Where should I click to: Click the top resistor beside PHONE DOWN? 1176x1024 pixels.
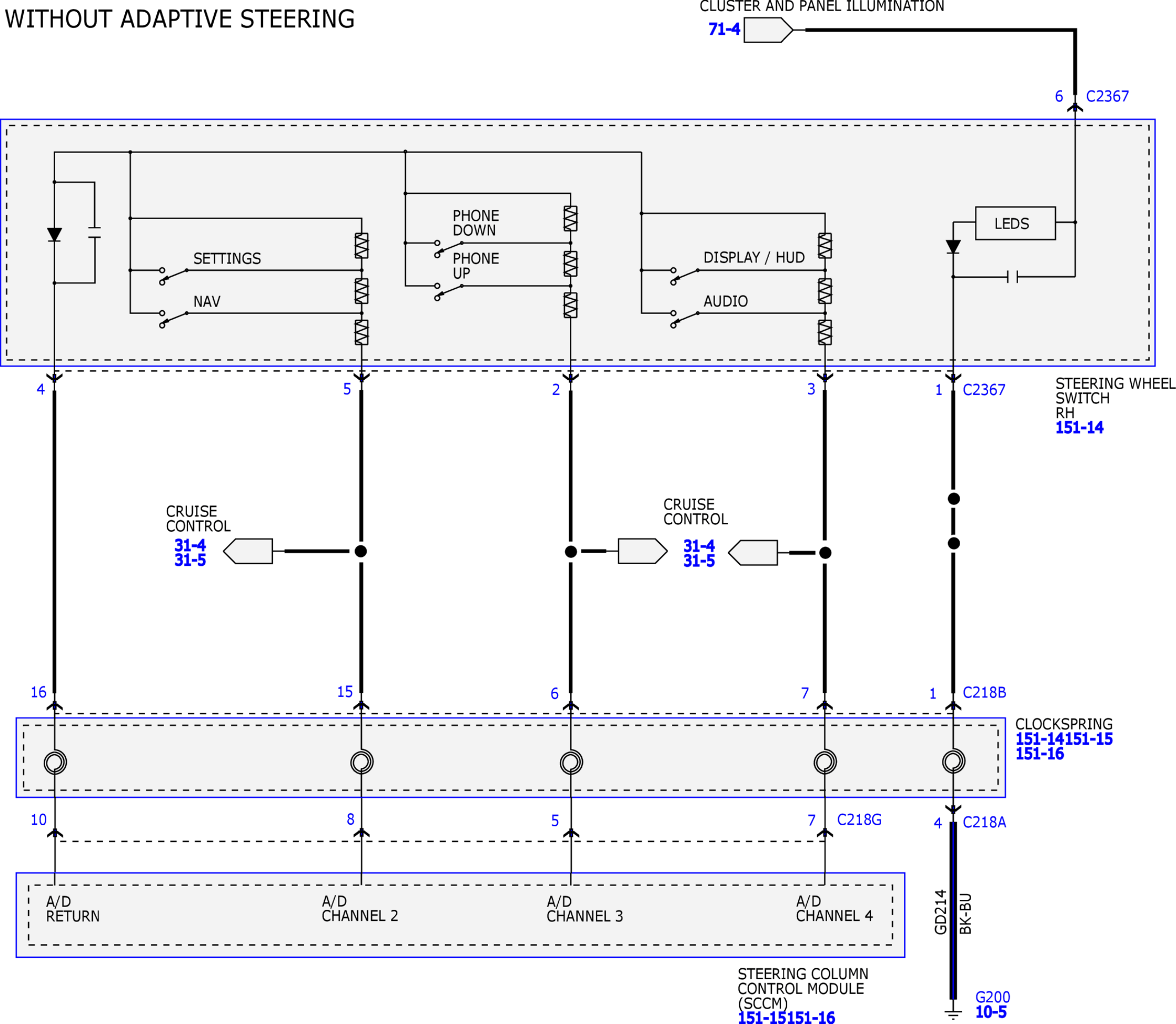[x=571, y=219]
